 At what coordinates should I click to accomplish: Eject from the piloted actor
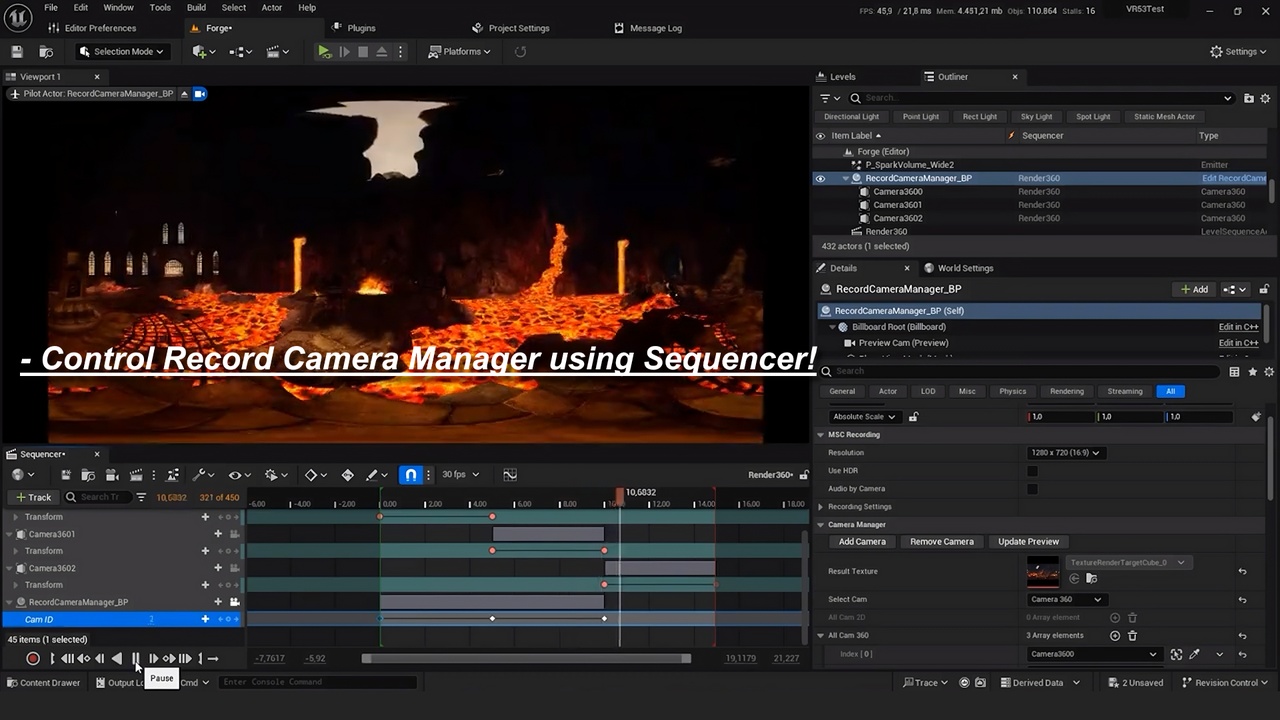click(184, 94)
